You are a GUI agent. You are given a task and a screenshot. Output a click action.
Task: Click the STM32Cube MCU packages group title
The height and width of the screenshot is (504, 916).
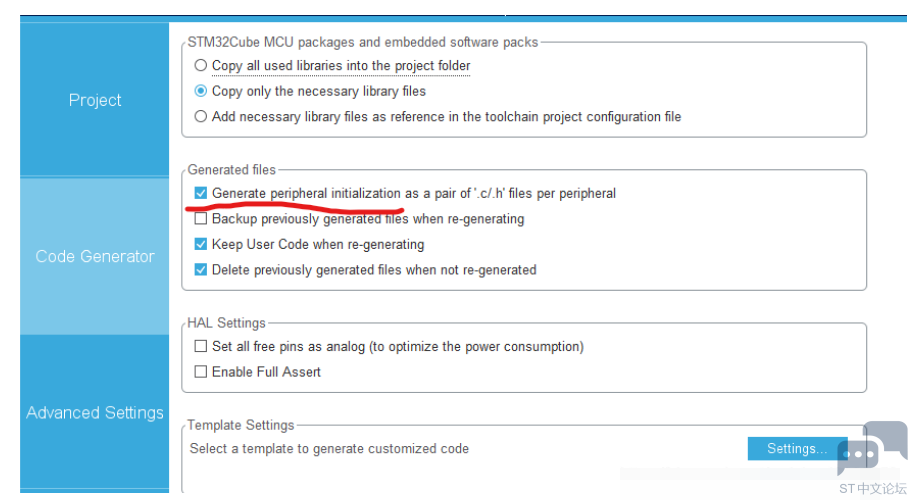(x=363, y=42)
